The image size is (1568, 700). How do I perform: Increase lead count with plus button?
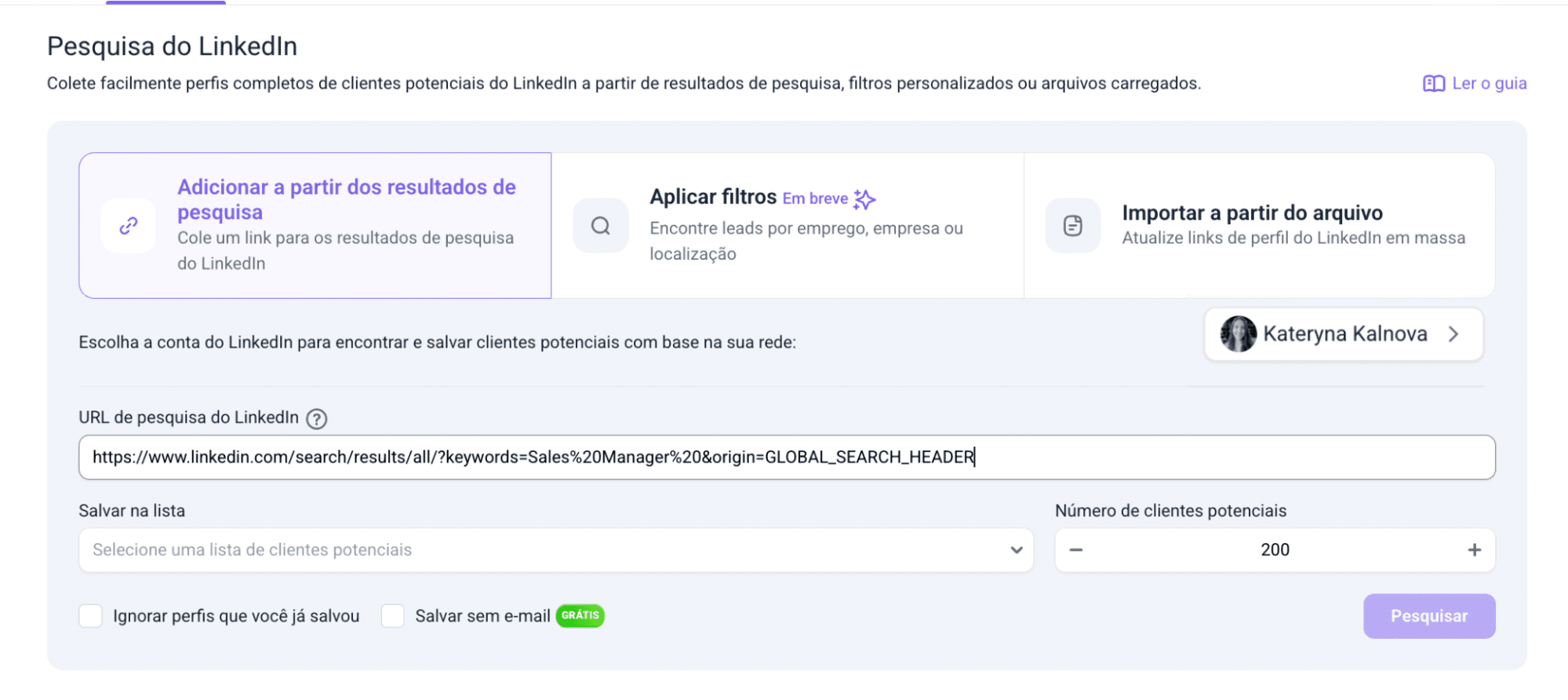(x=1475, y=550)
